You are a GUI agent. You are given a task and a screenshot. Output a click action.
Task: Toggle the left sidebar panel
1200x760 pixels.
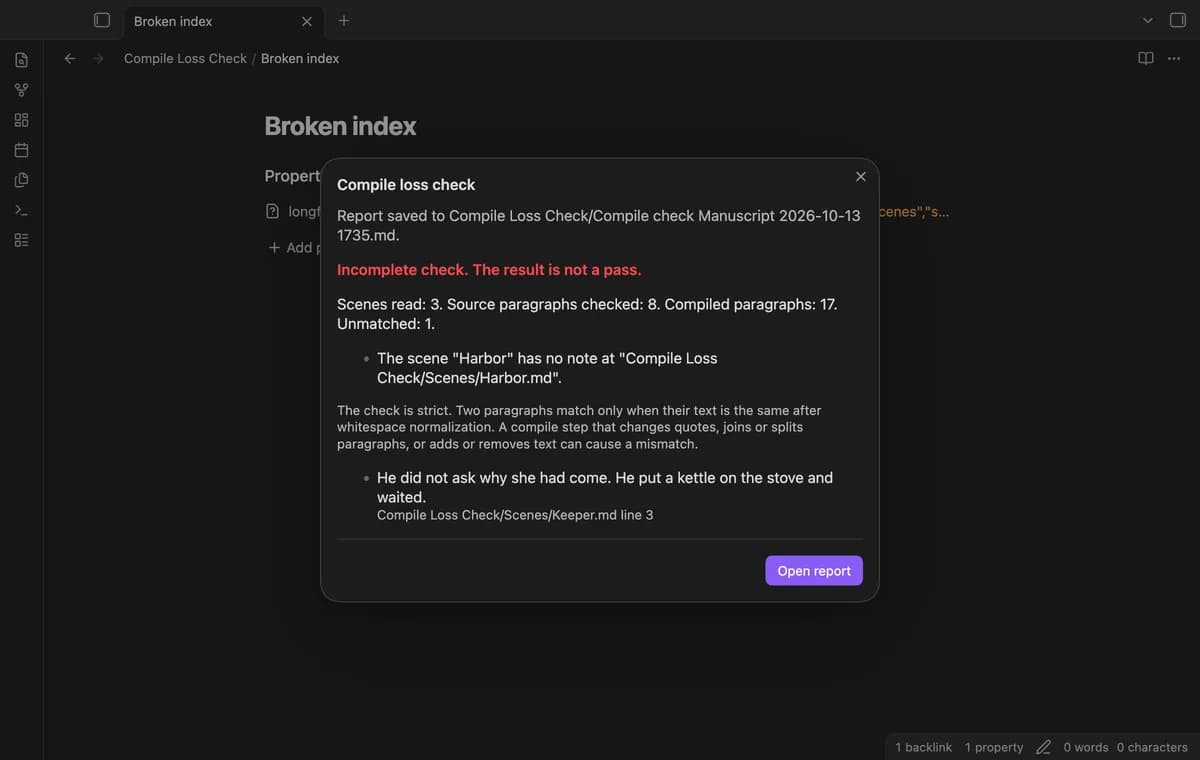coord(101,20)
